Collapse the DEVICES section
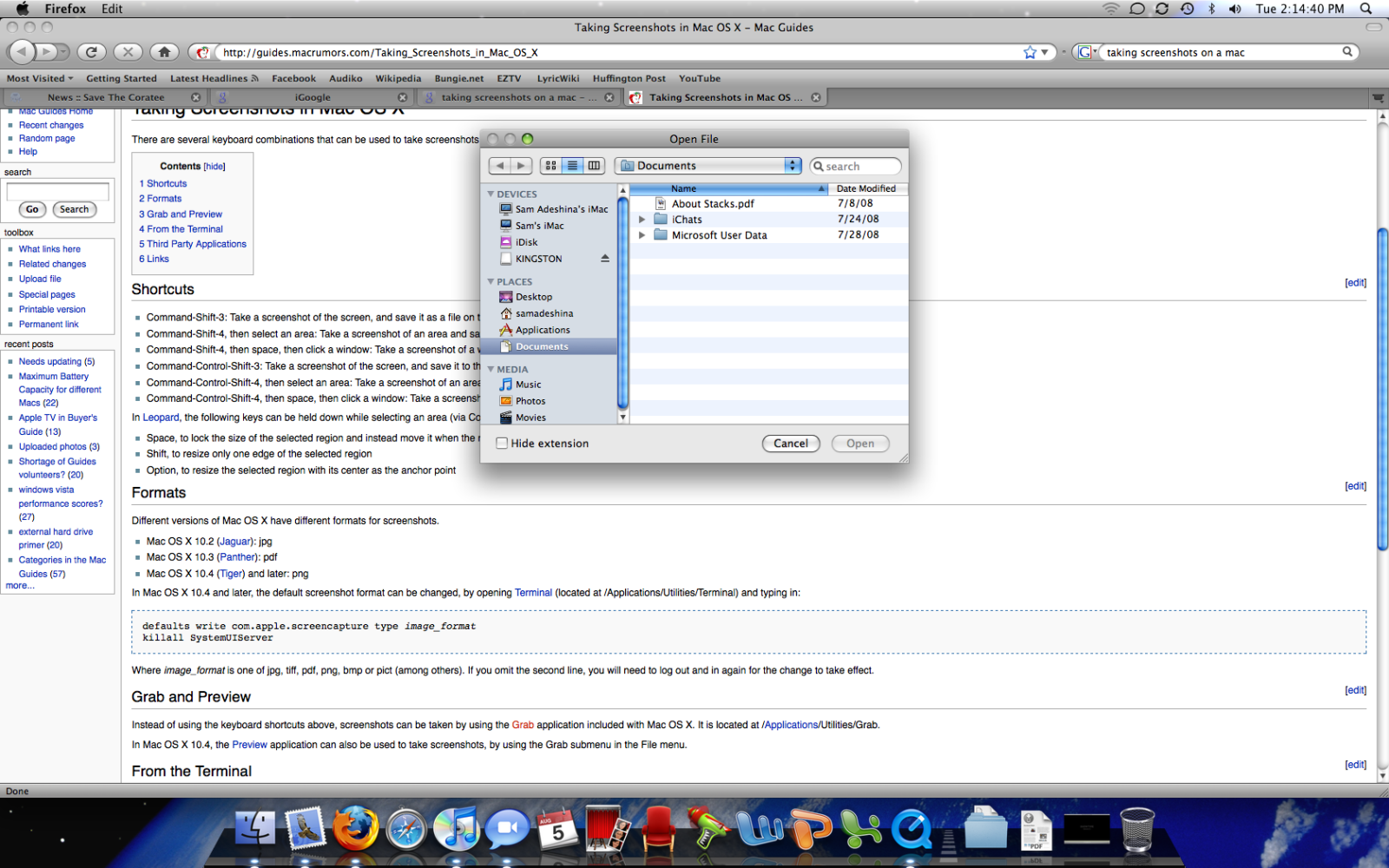 coord(490,194)
